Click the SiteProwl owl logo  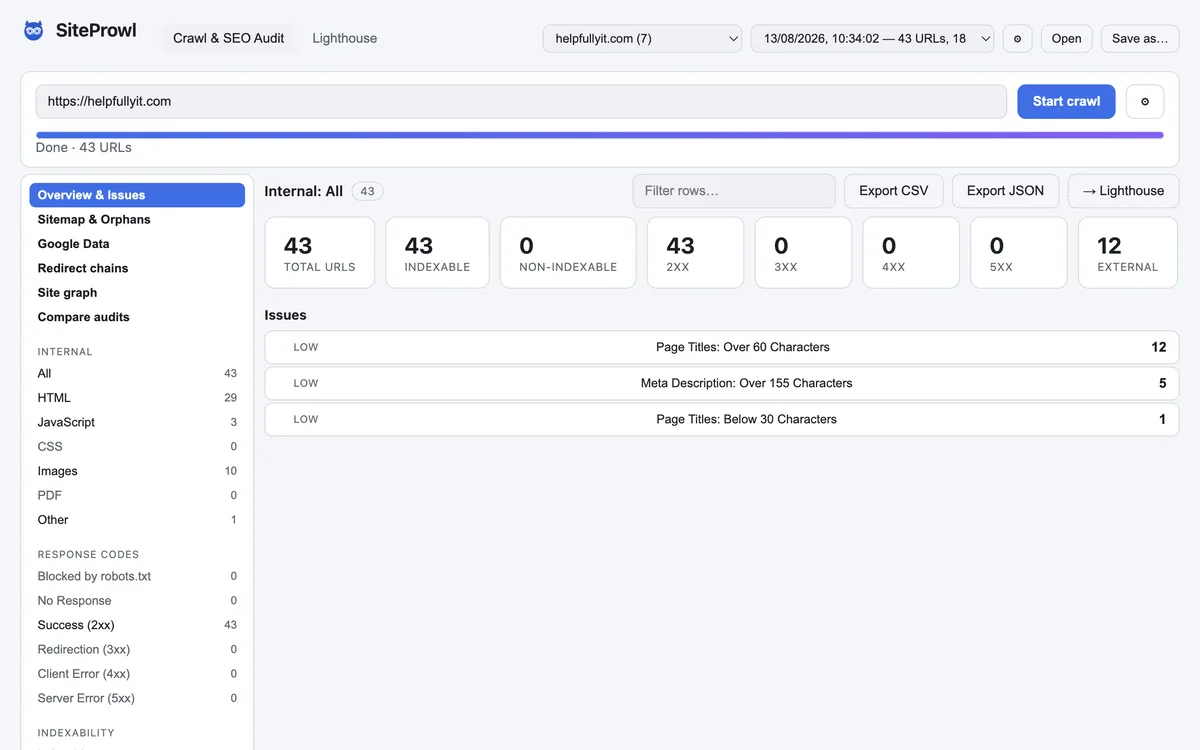[34, 31]
